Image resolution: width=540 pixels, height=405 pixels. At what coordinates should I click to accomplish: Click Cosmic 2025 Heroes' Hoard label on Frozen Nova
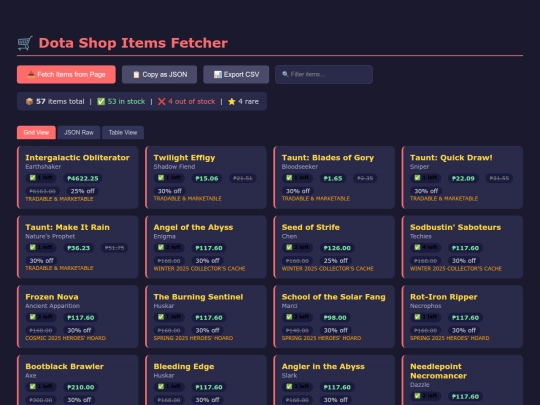pos(65,338)
